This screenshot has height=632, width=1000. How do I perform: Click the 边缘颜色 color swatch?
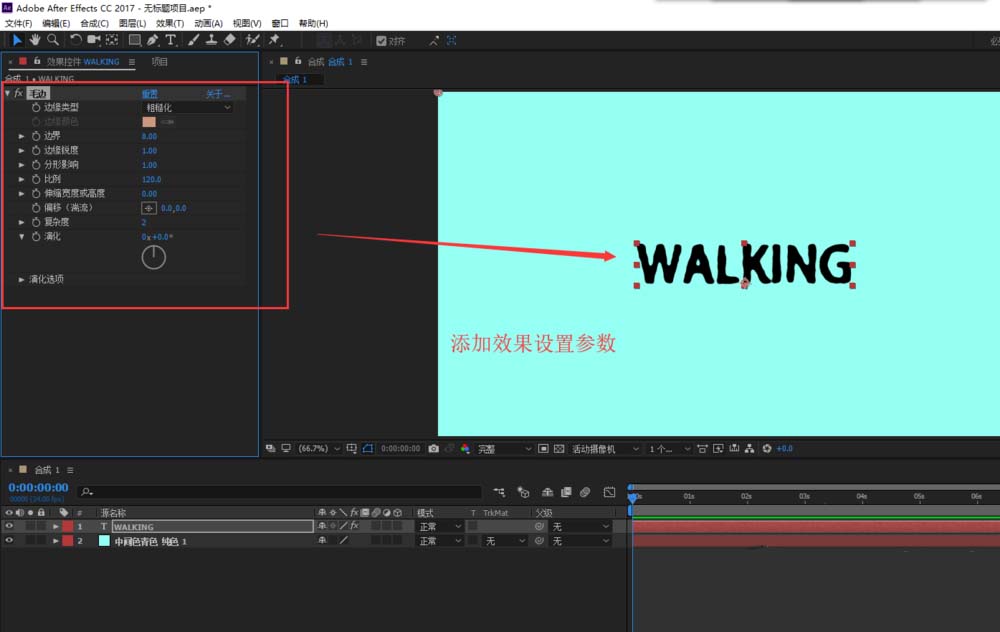(x=150, y=121)
